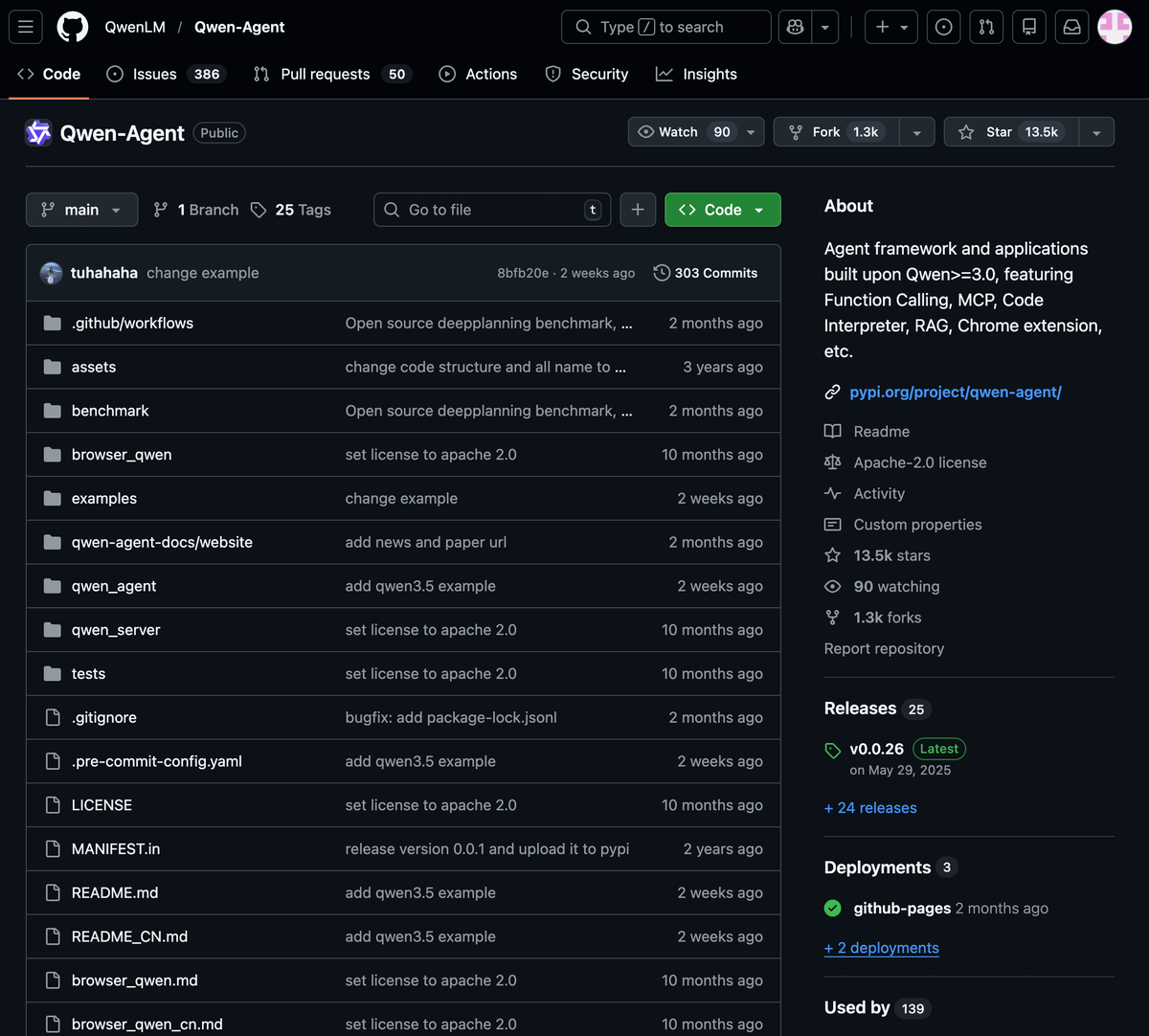The image size is (1149, 1036).
Task: Open repositories icon in header
Action: 1029,27
